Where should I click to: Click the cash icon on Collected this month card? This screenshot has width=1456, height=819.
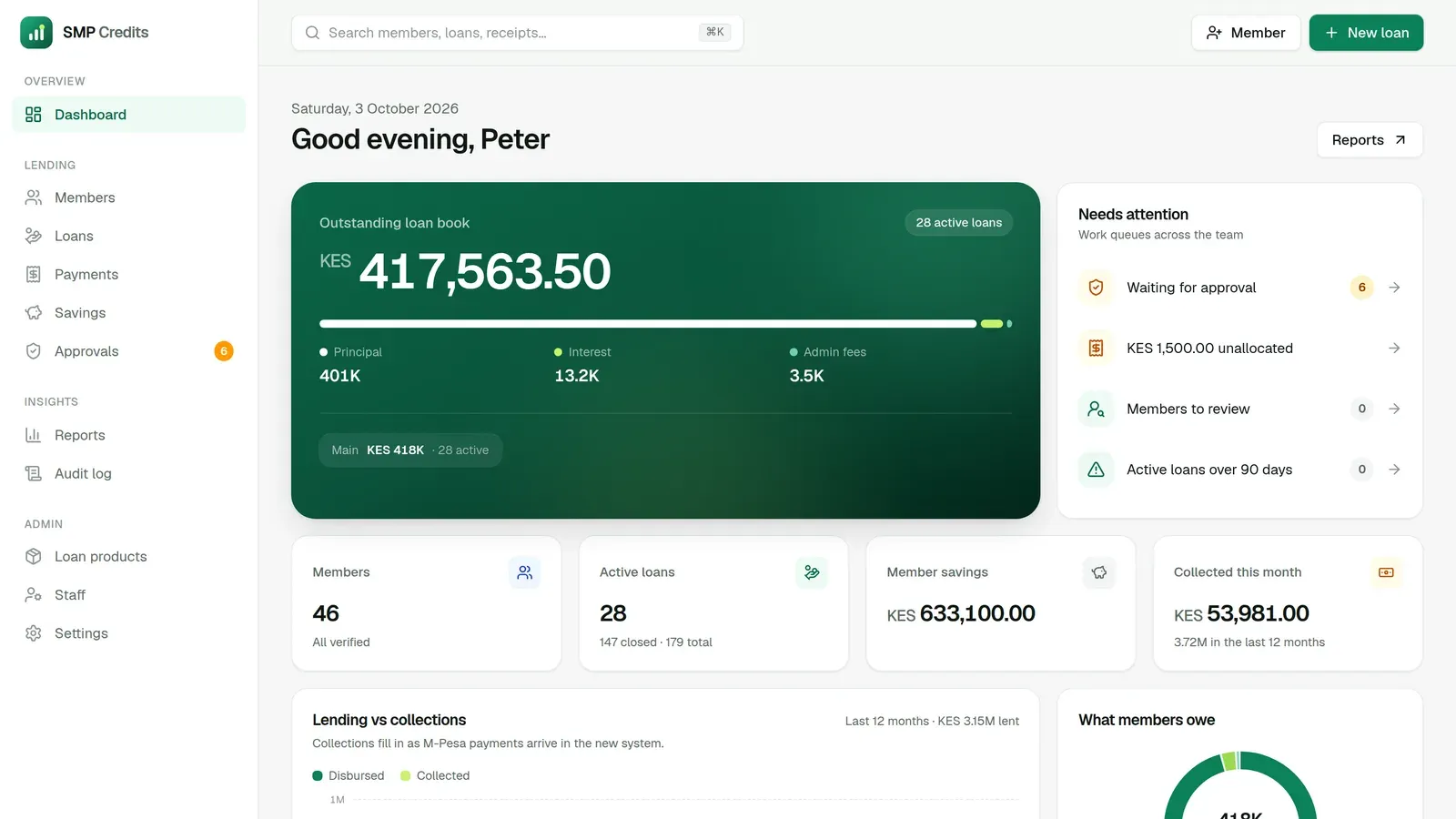[x=1386, y=572]
